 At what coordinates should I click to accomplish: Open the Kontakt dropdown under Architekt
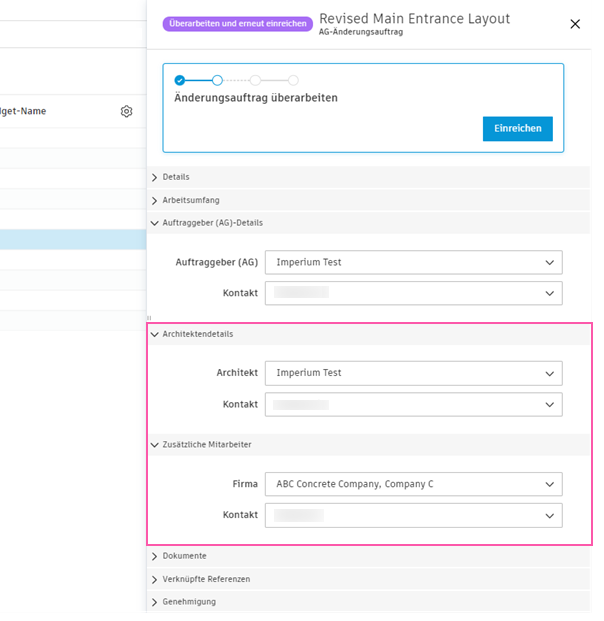(x=413, y=404)
